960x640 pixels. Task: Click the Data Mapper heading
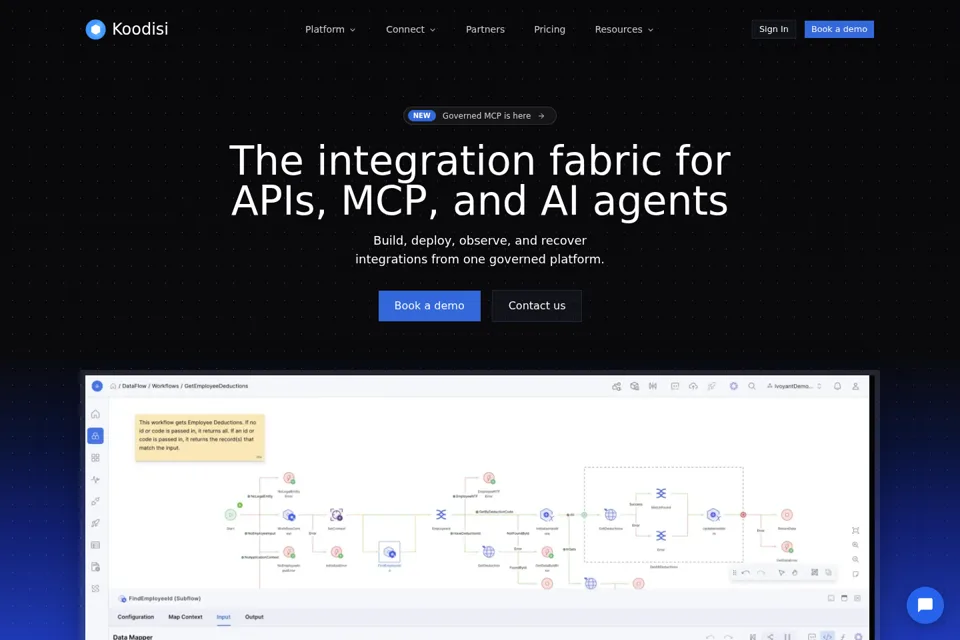pos(132,636)
